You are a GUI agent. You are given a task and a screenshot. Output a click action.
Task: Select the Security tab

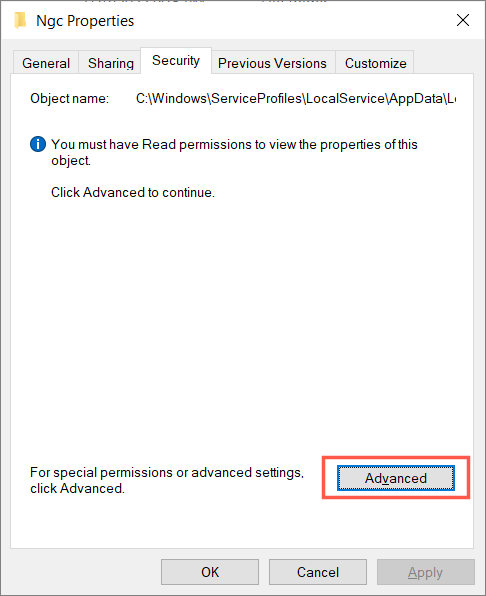pyautogui.click(x=176, y=60)
